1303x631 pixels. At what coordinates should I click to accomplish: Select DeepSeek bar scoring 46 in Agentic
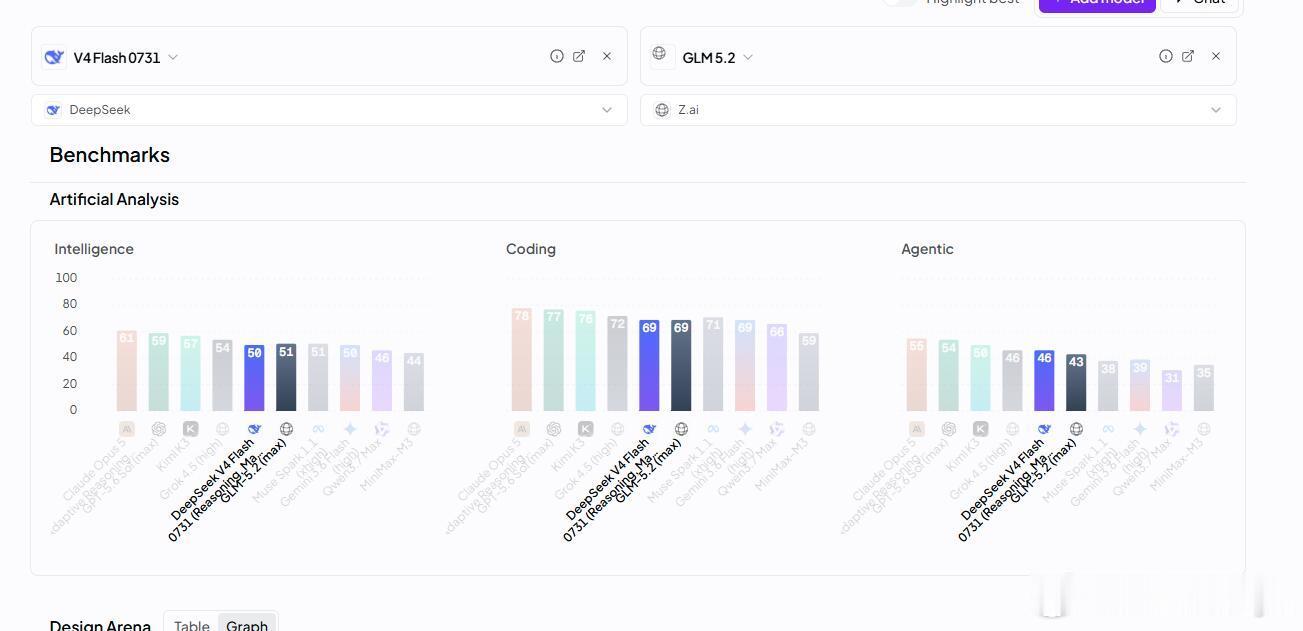(x=1044, y=381)
